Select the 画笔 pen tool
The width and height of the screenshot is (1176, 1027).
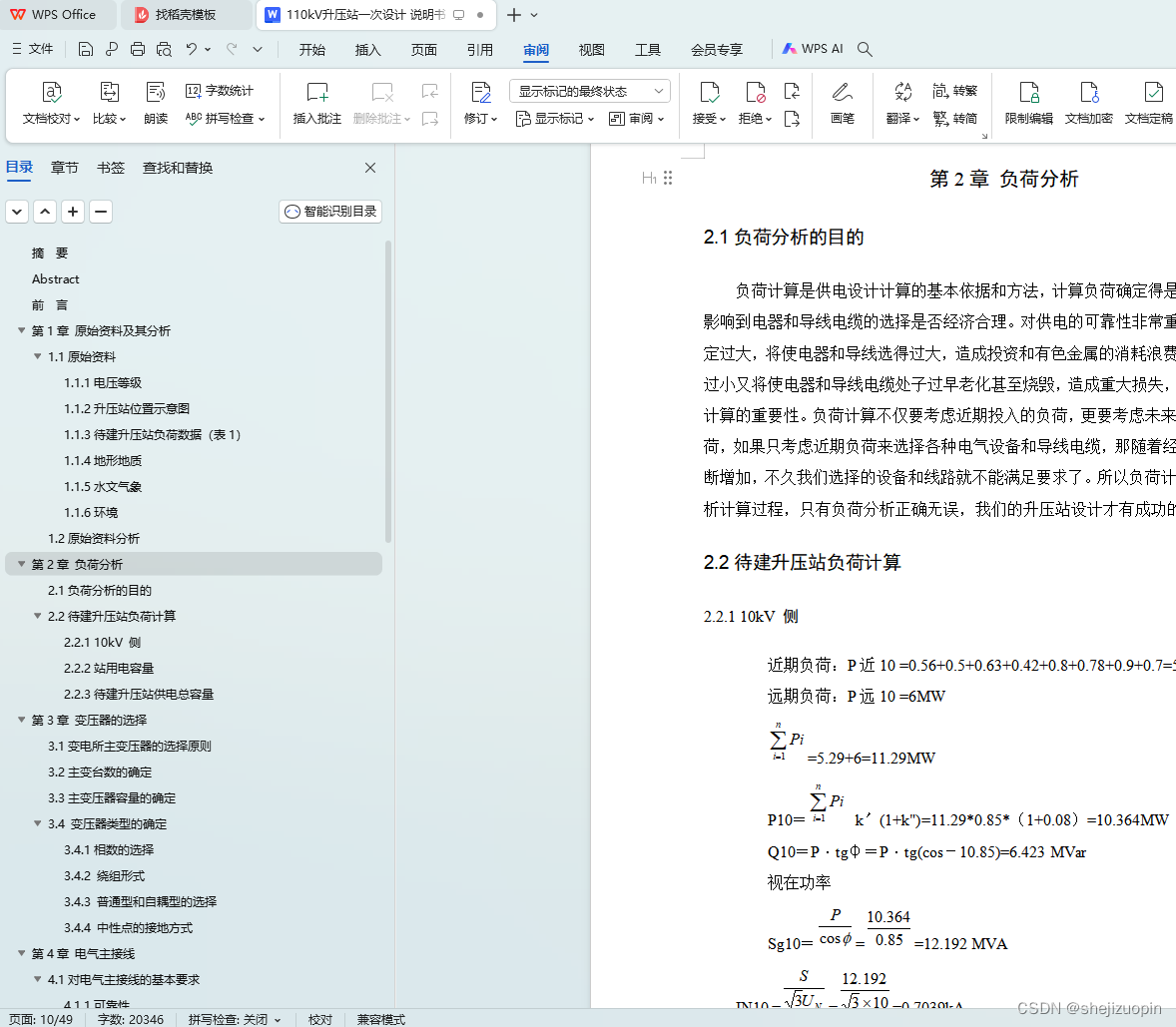pos(843,103)
